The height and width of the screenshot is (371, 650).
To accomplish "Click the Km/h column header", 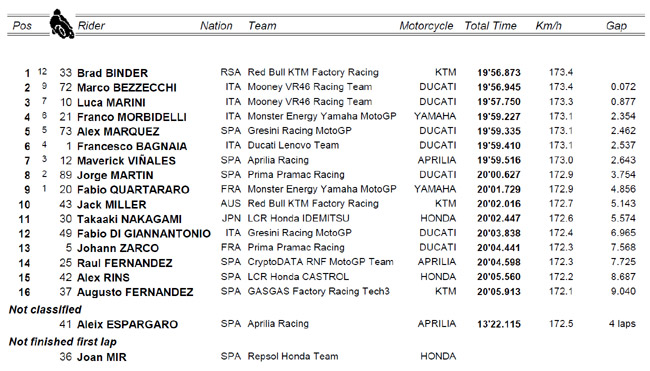I will point(548,26).
